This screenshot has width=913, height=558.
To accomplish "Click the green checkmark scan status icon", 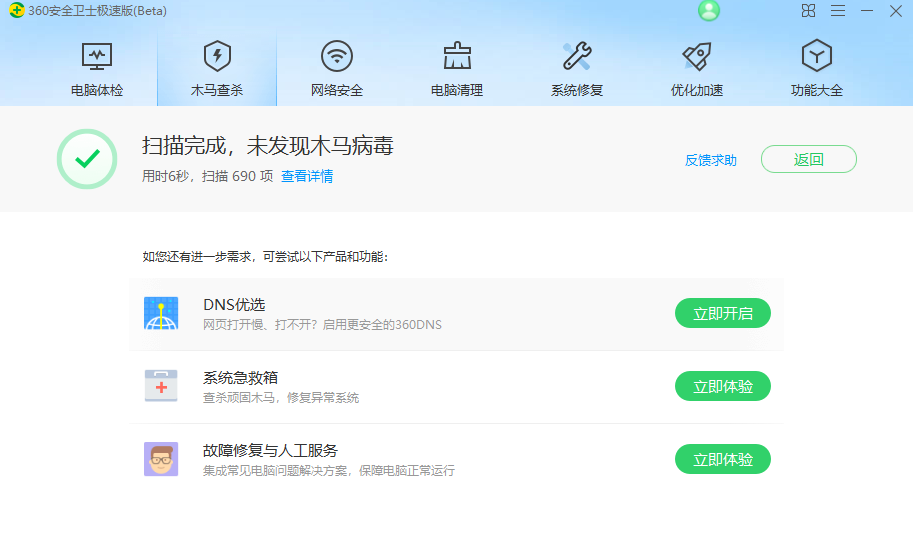I will point(87,159).
